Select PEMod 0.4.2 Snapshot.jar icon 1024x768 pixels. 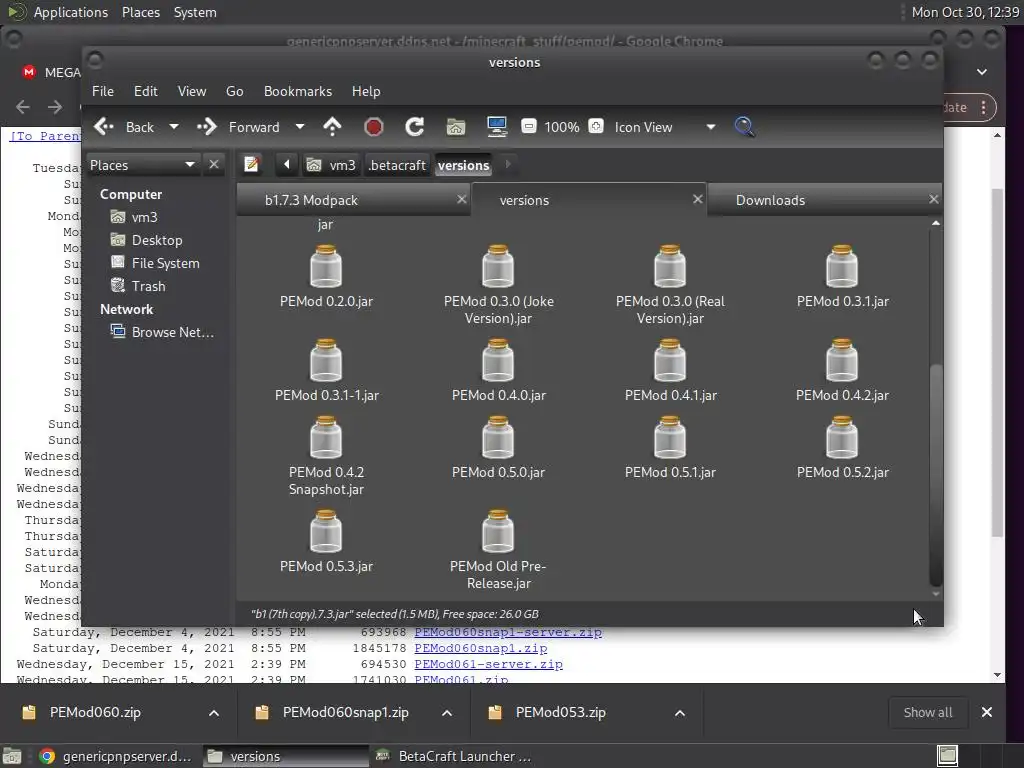coord(326,438)
